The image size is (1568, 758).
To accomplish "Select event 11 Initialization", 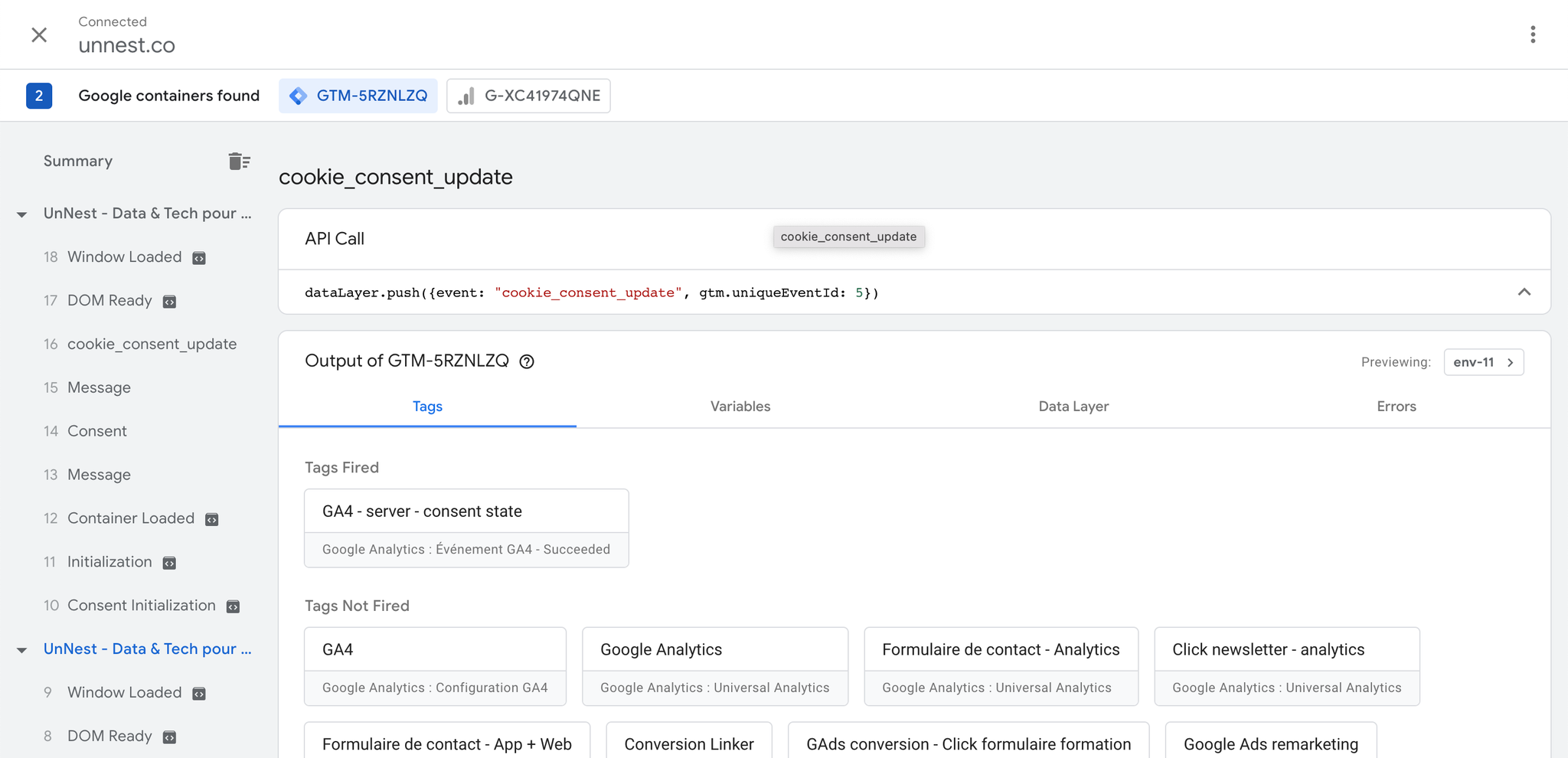I will pyautogui.click(x=109, y=562).
